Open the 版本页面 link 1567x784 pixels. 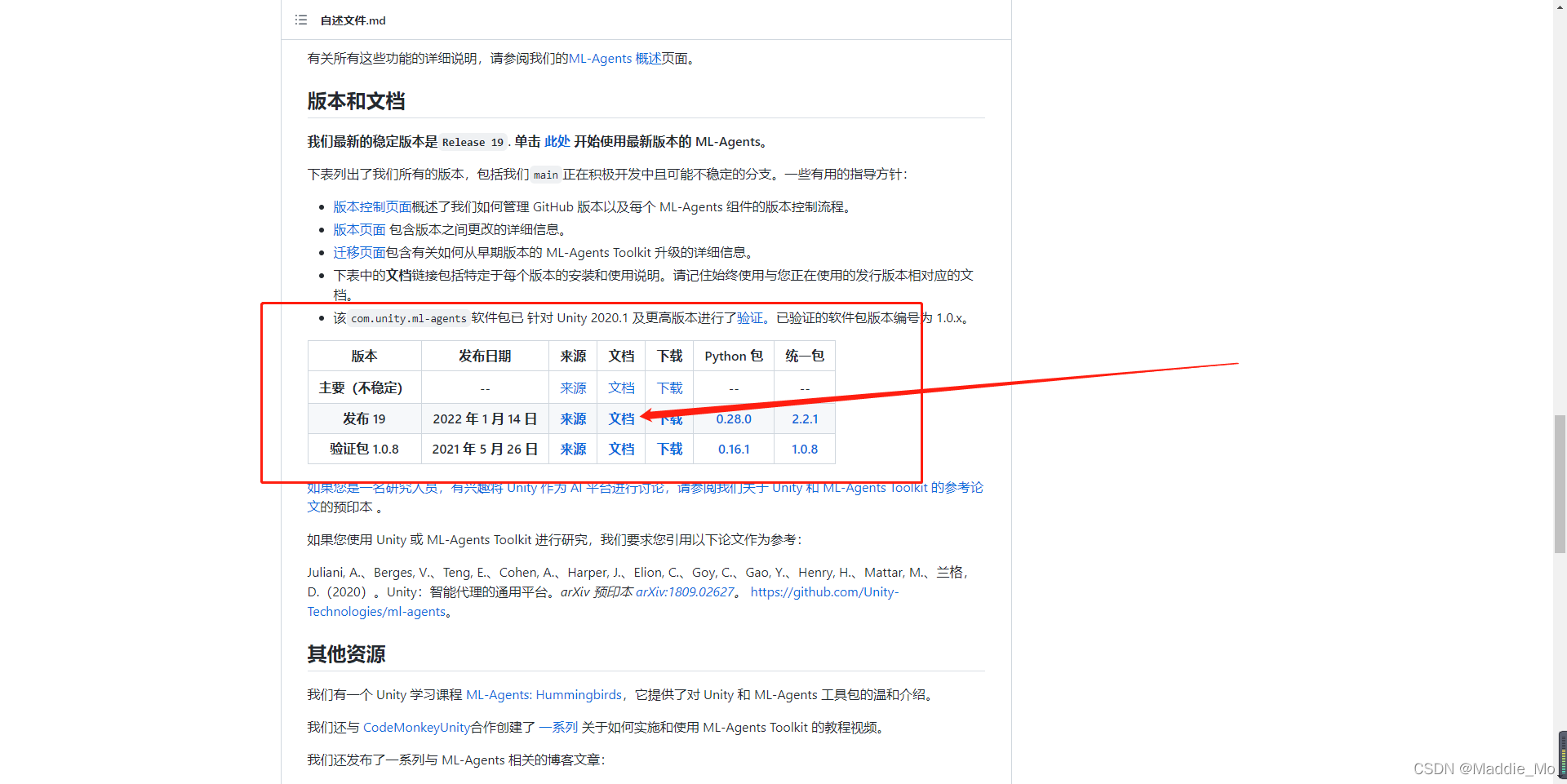(359, 230)
